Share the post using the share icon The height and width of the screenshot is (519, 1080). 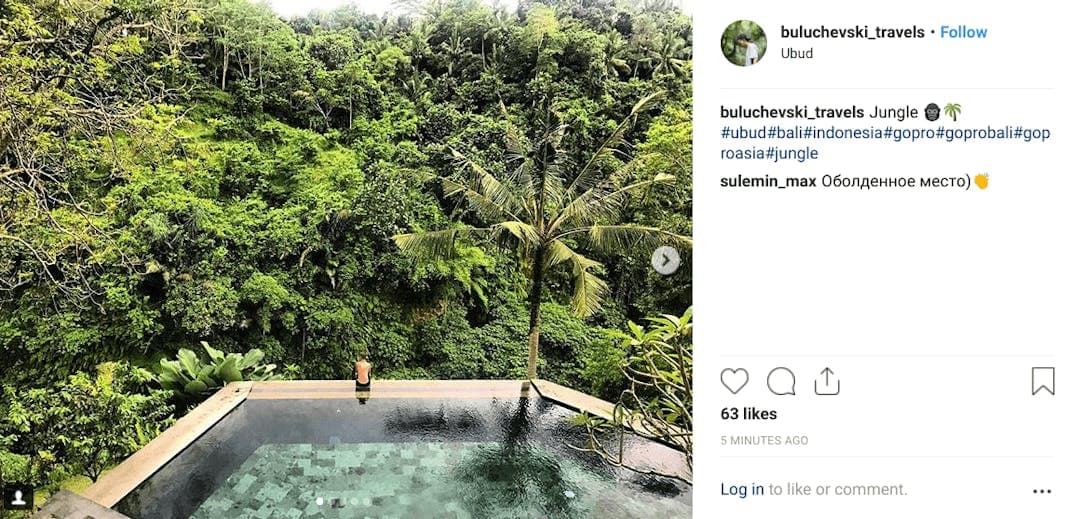click(x=827, y=381)
